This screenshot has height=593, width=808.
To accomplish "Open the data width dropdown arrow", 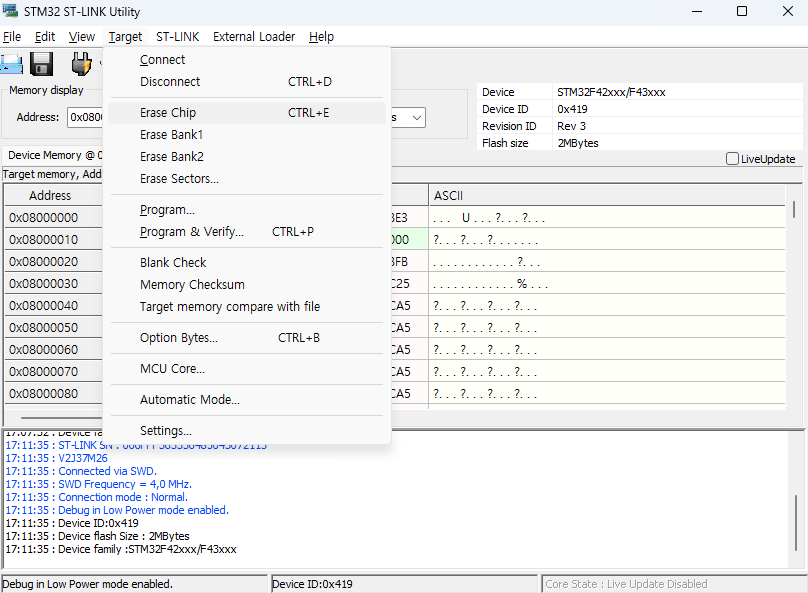I will pyautogui.click(x=417, y=117).
